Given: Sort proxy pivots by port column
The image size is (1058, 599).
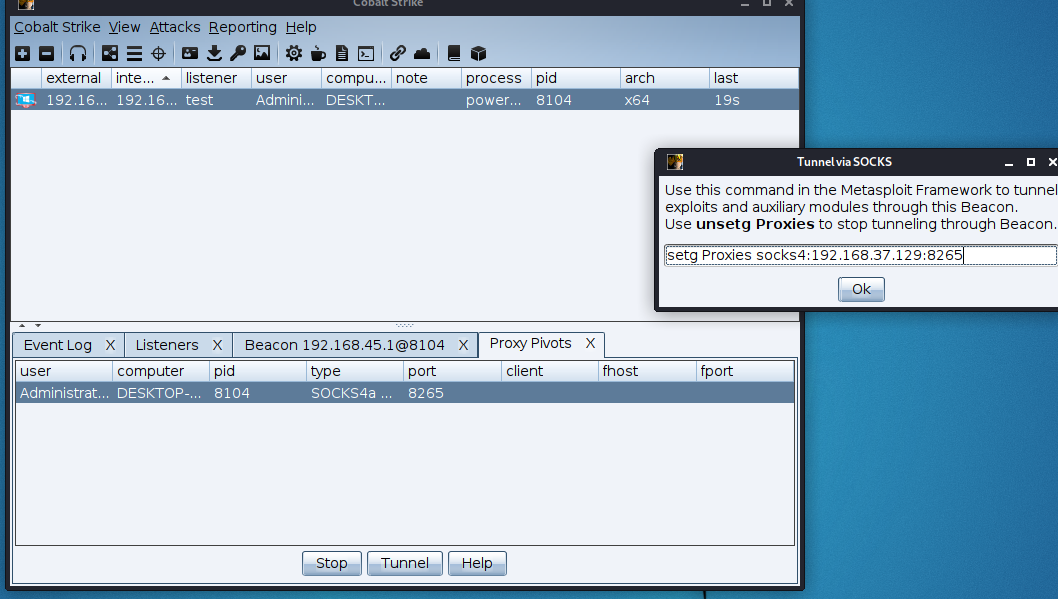Looking at the screenshot, I should pos(452,372).
